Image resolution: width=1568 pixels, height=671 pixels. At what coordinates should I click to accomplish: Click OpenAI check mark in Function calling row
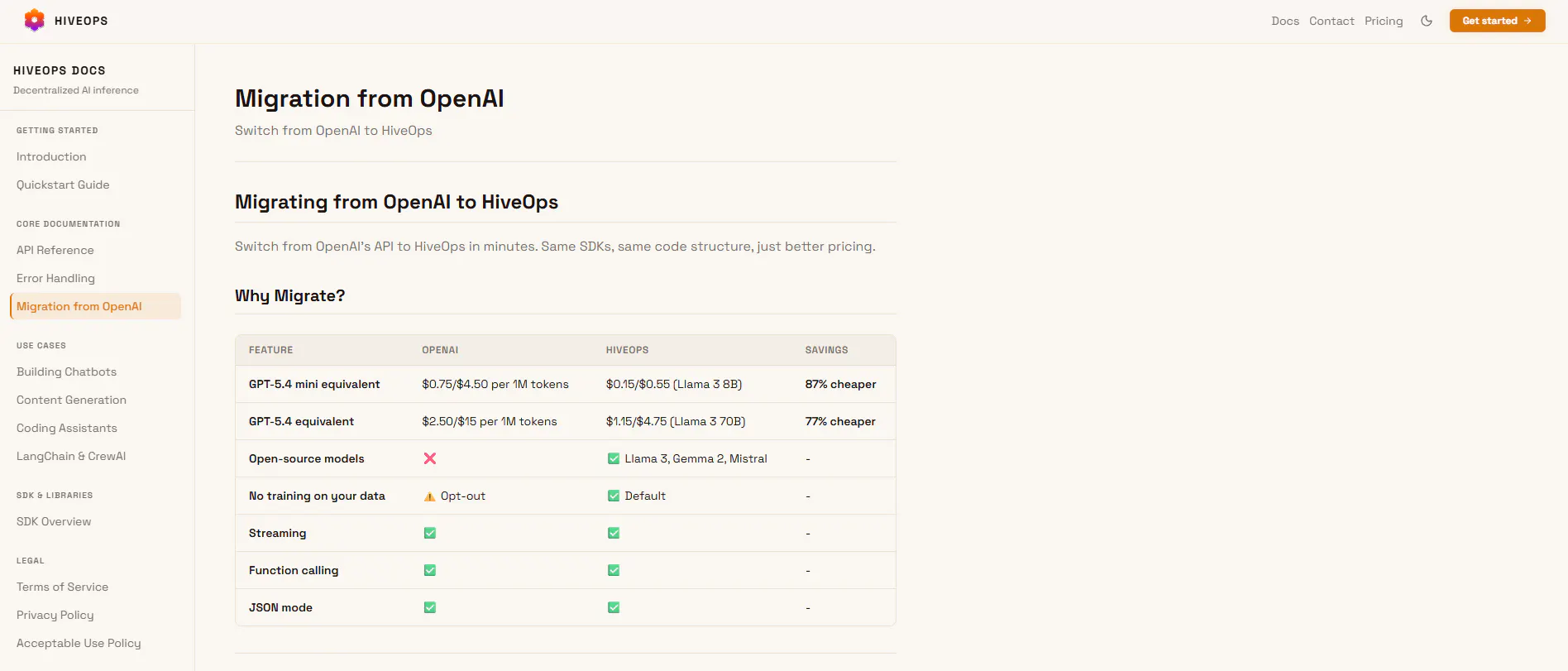pyautogui.click(x=430, y=570)
